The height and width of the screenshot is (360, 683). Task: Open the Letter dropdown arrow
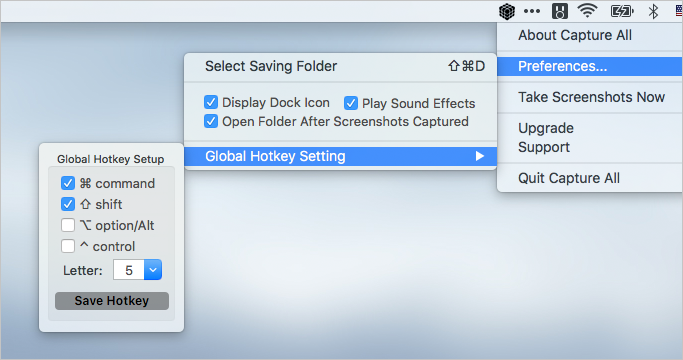coord(153,270)
